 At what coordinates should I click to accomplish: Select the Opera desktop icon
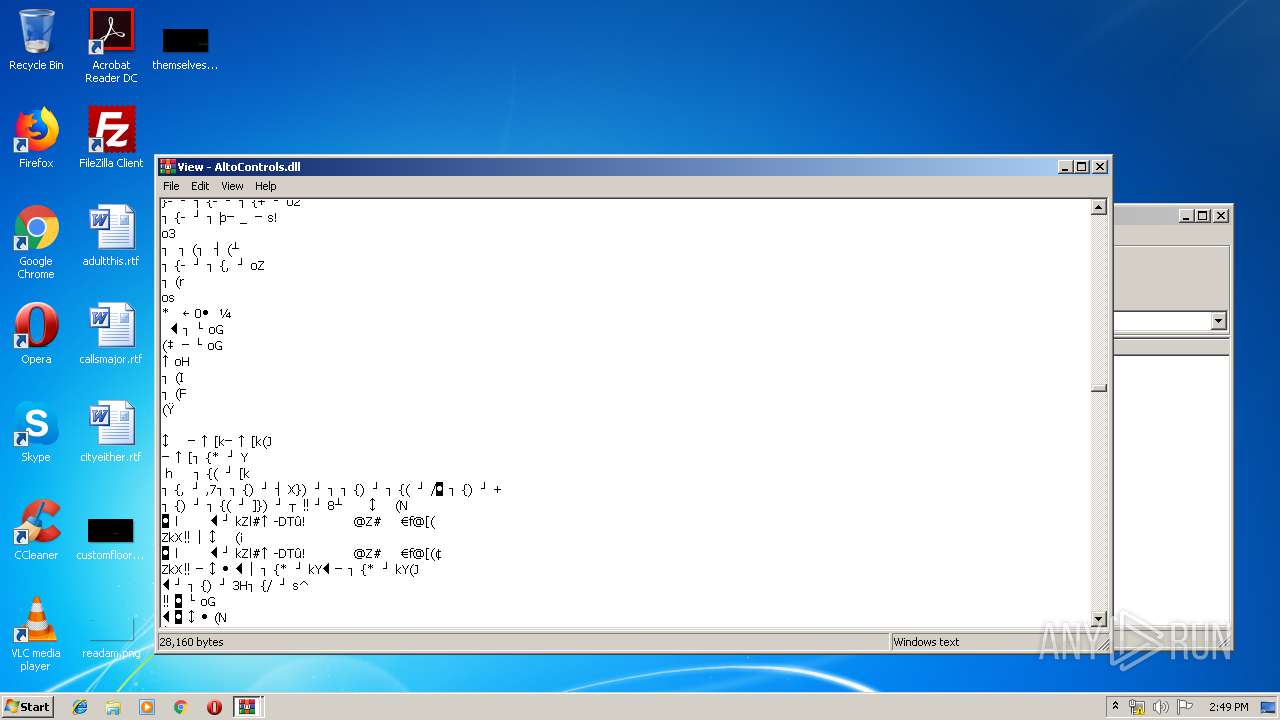[36, 334]
